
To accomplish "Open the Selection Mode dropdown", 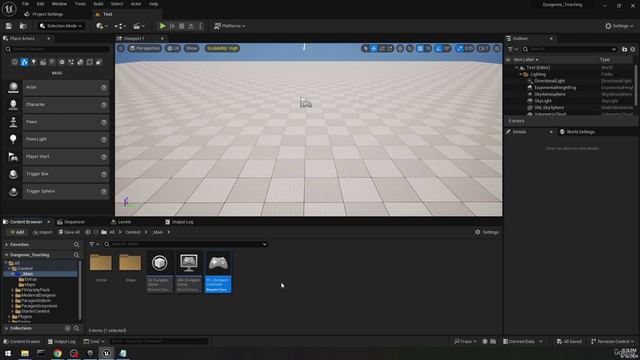I will tap(61, 26).
